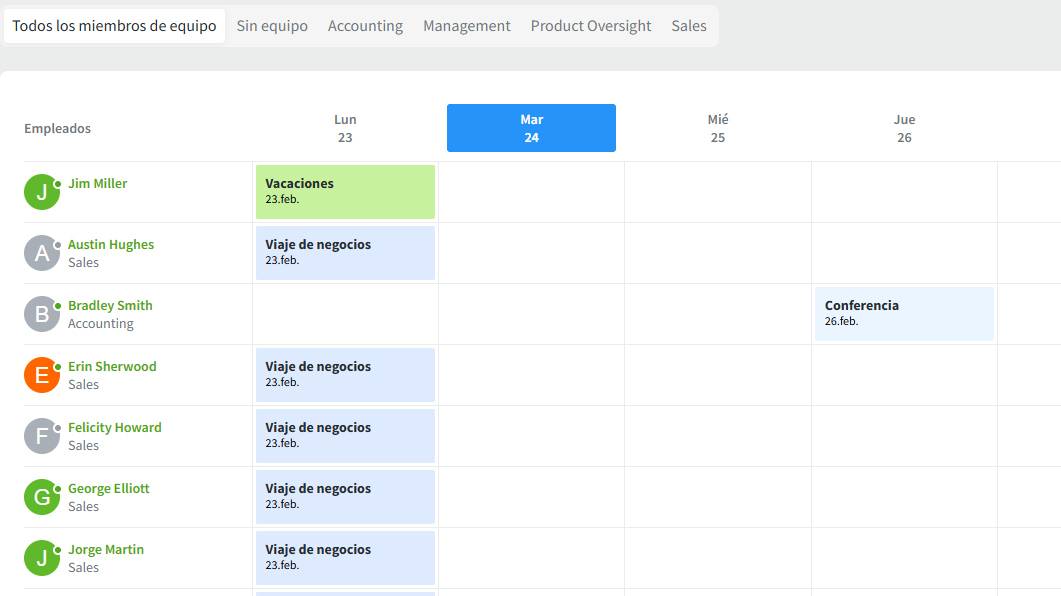Click George Elliott's green avatar icon
Screen dimensions: 1061x596
click(42, 497)
